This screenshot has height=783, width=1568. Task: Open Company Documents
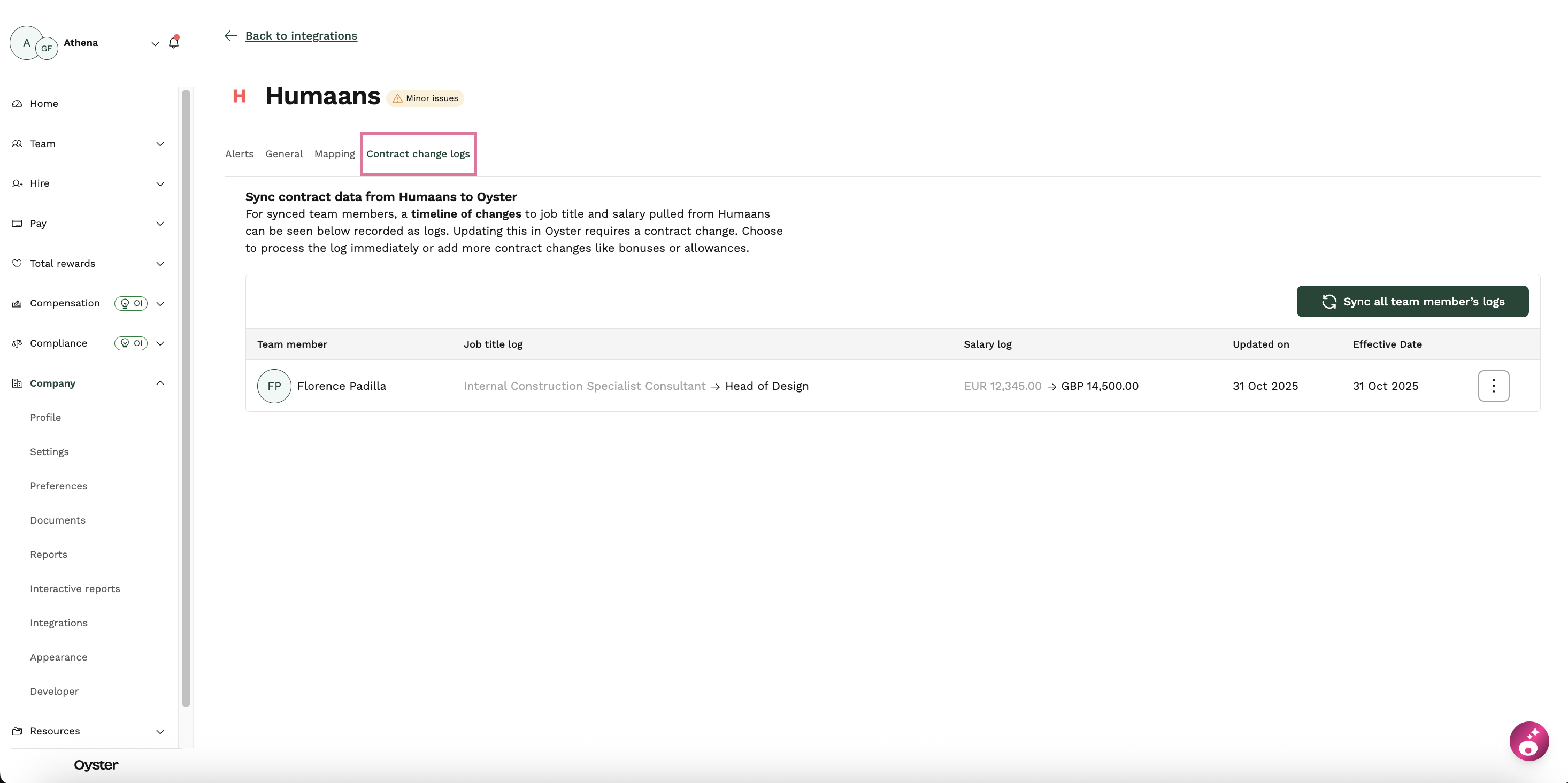tap(58, 520)
